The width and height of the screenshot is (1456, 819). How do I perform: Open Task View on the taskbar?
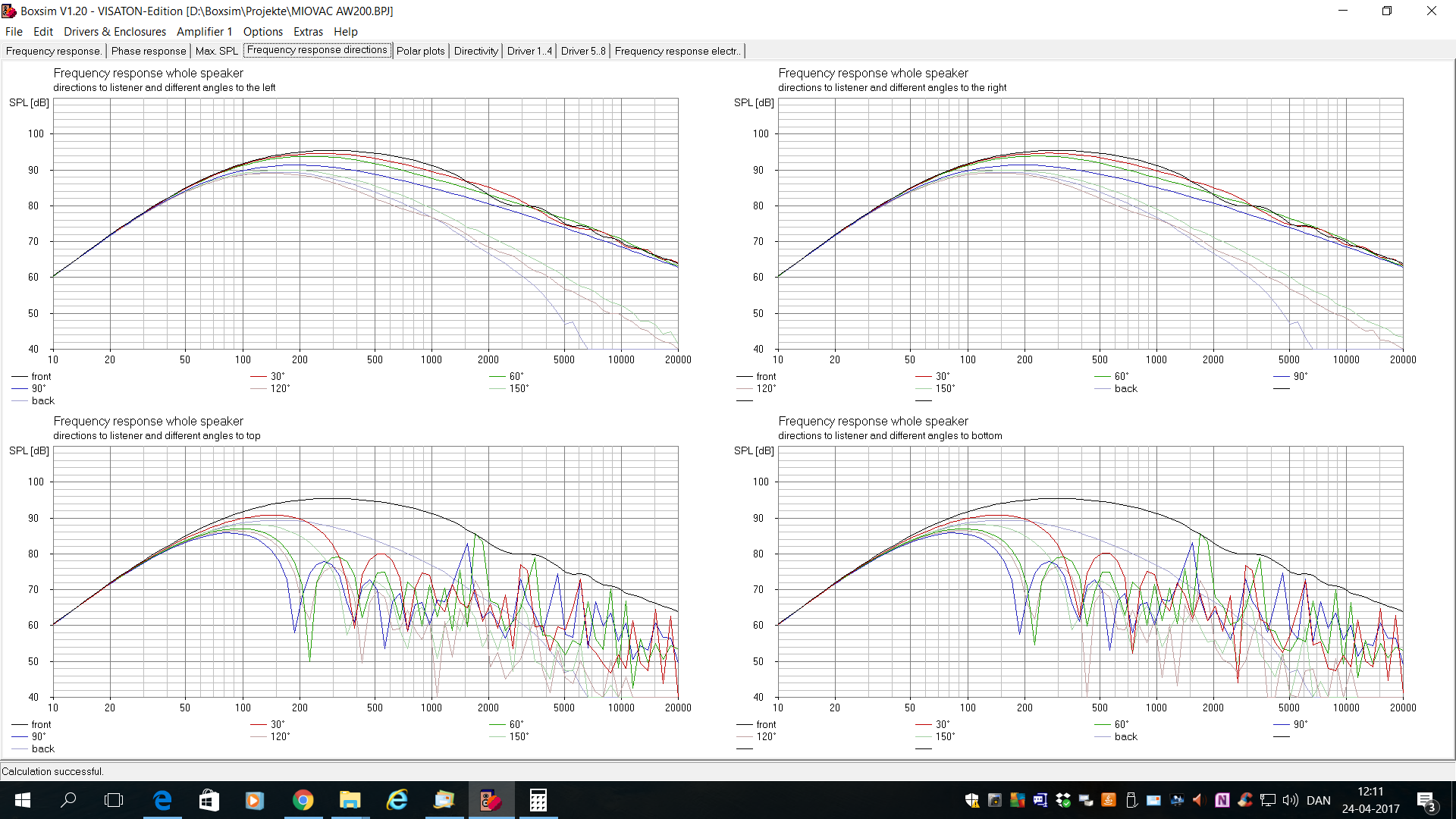click(x=114, y=800)
